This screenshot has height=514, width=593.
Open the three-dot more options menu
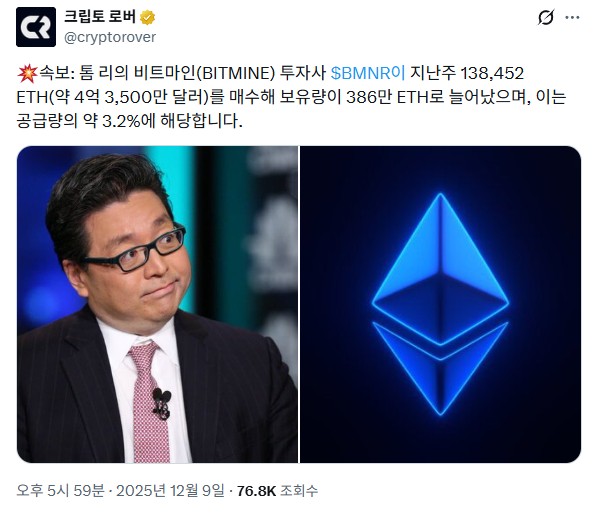572,17
